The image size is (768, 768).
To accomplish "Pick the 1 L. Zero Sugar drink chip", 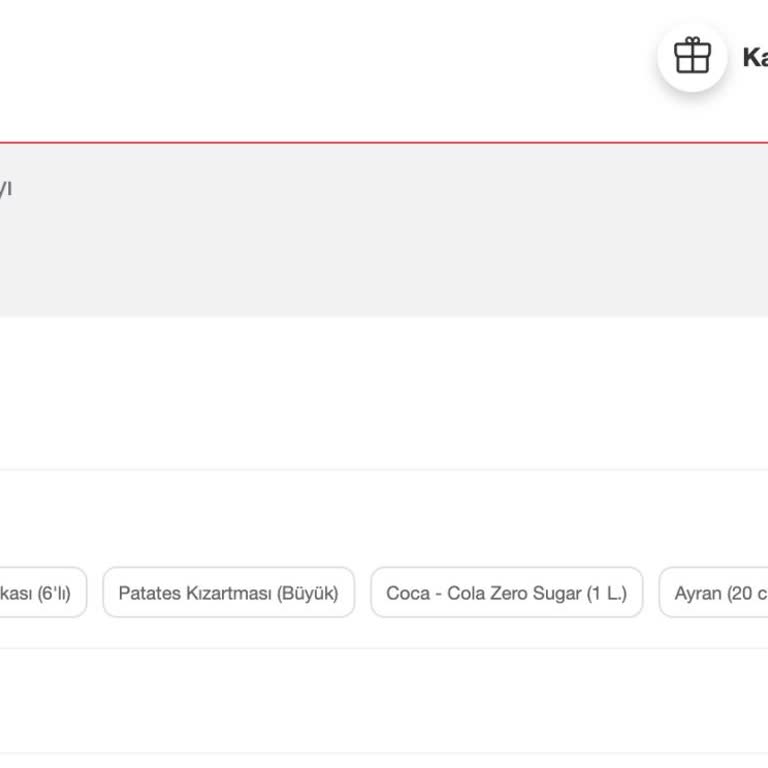I will pyautogui.click(x=506, y=593).
